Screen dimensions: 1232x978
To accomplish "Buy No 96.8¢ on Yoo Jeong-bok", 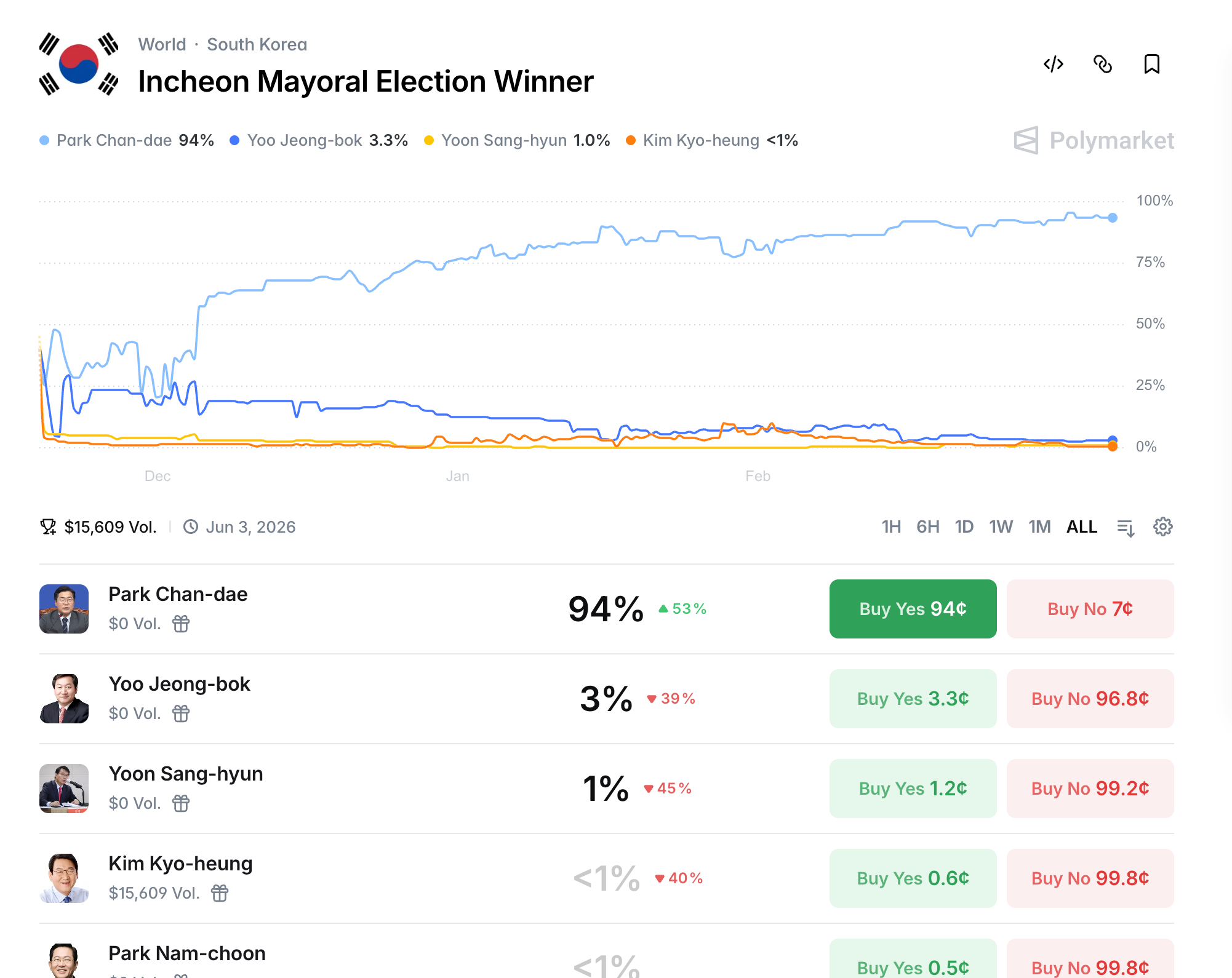I will pos(1090,699).
